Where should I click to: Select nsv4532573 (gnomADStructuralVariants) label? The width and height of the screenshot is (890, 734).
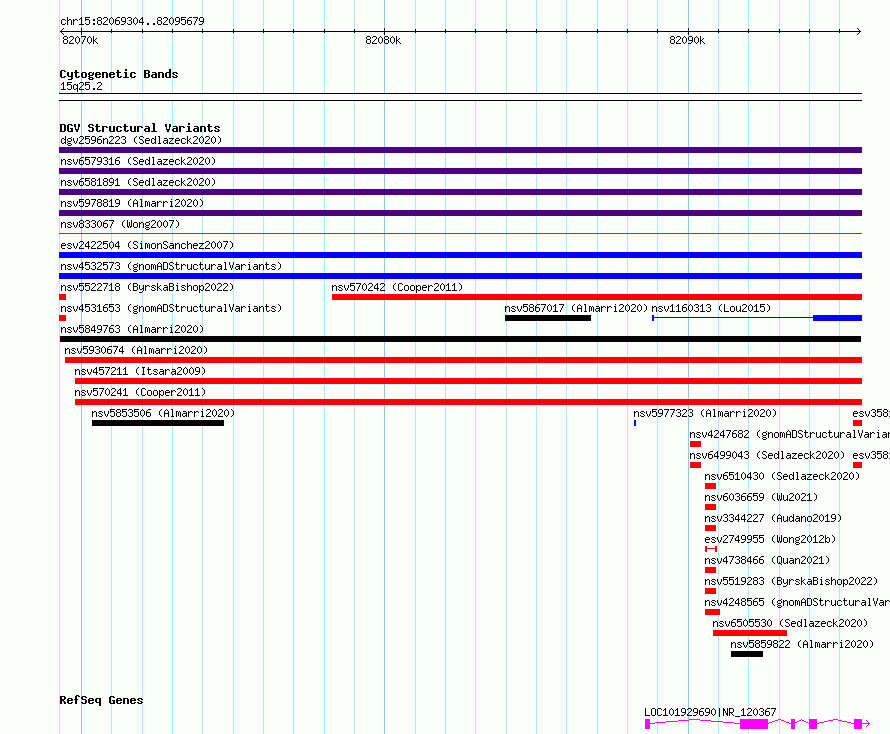171,266
